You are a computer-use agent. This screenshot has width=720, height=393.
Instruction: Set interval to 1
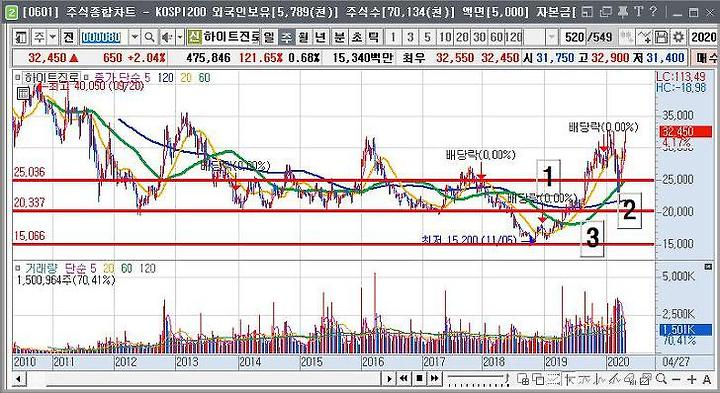tap(393, 37)
